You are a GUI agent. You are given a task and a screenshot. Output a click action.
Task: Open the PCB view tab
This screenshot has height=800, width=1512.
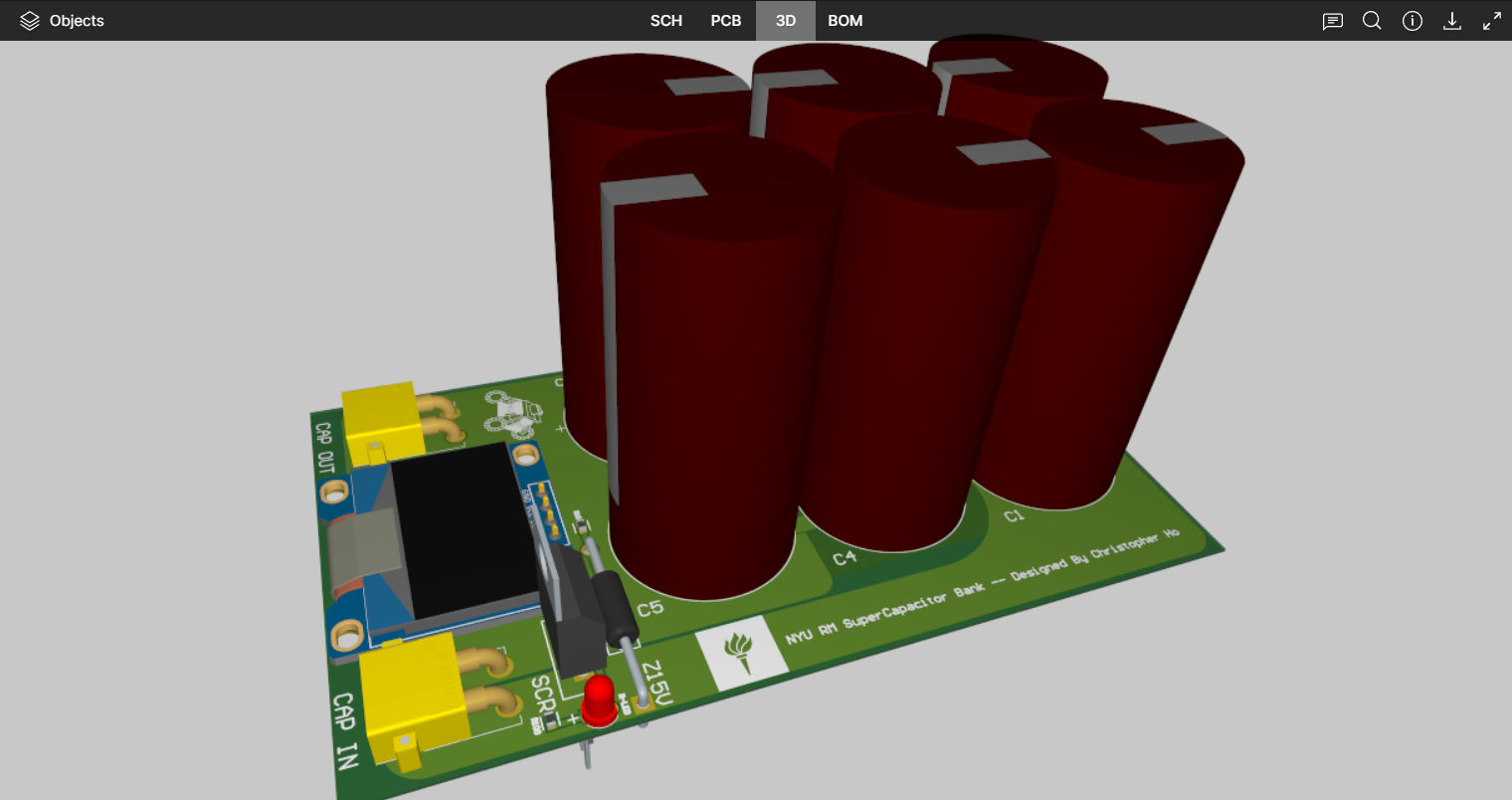click(x=726, y=20)
